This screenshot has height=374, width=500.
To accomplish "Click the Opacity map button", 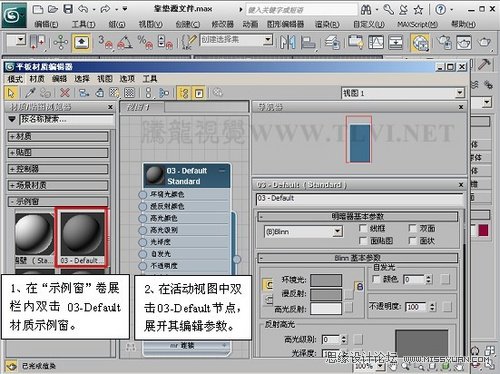I will pyautogui.click(x=447, y=307).
